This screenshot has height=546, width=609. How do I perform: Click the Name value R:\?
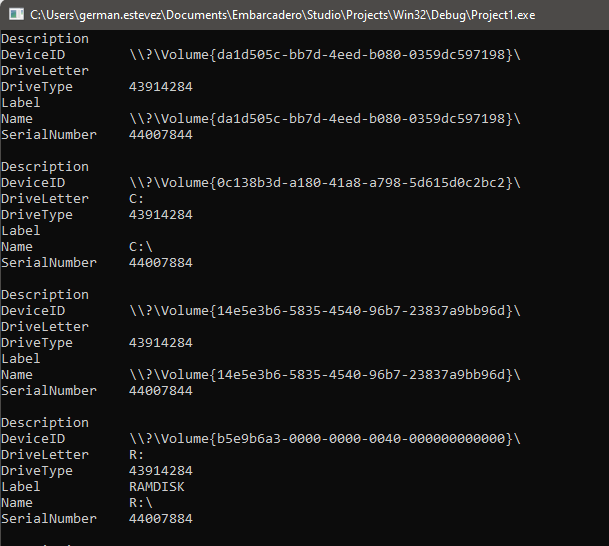[x=141, y=503]
